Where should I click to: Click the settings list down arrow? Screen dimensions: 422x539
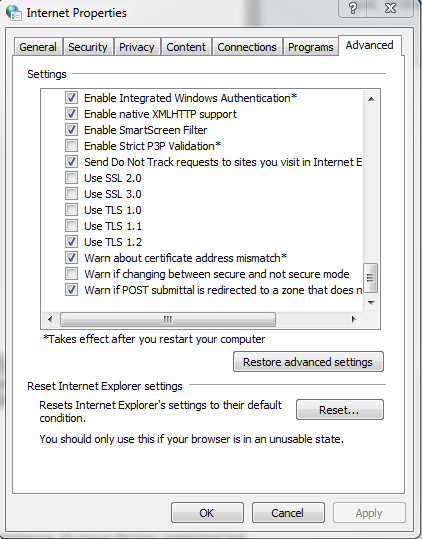(371, 302)
